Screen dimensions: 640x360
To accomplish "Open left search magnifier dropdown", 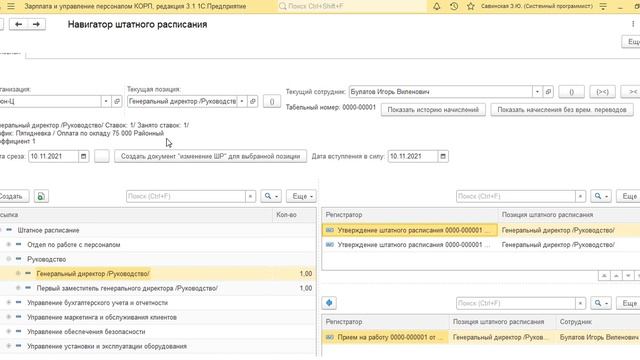I will pyautogui.click(x=271, y=196).
